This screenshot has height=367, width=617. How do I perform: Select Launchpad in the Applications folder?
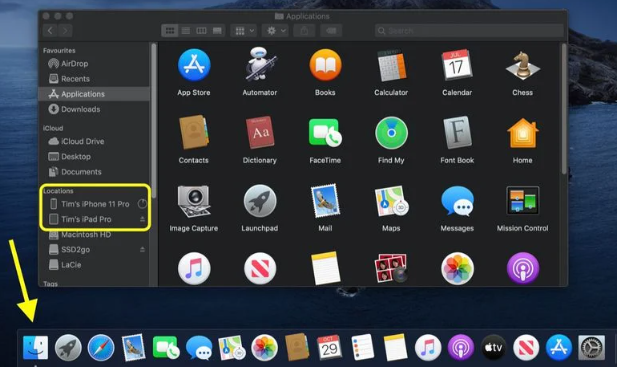tap(260, 201)
